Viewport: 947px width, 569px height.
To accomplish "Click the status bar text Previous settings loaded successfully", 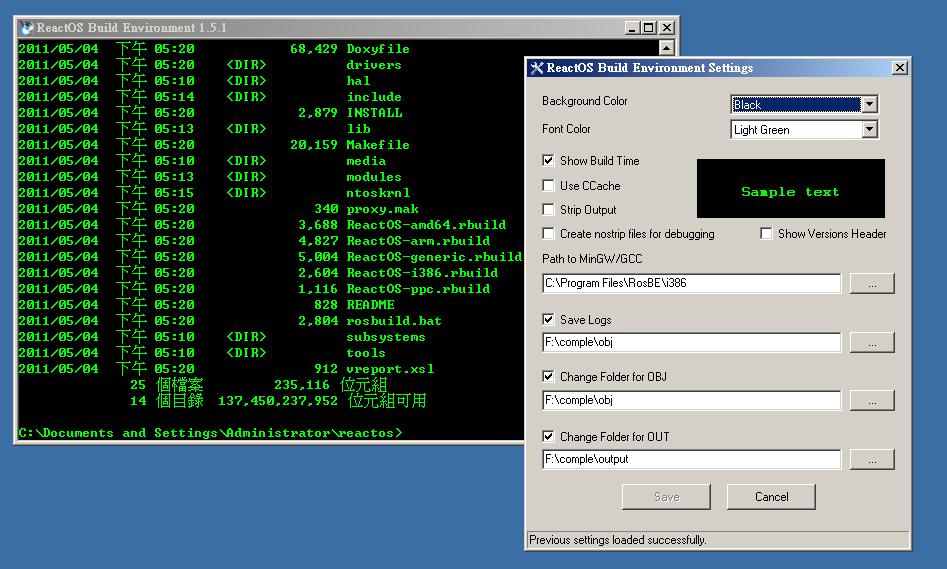I will (617, 539).
